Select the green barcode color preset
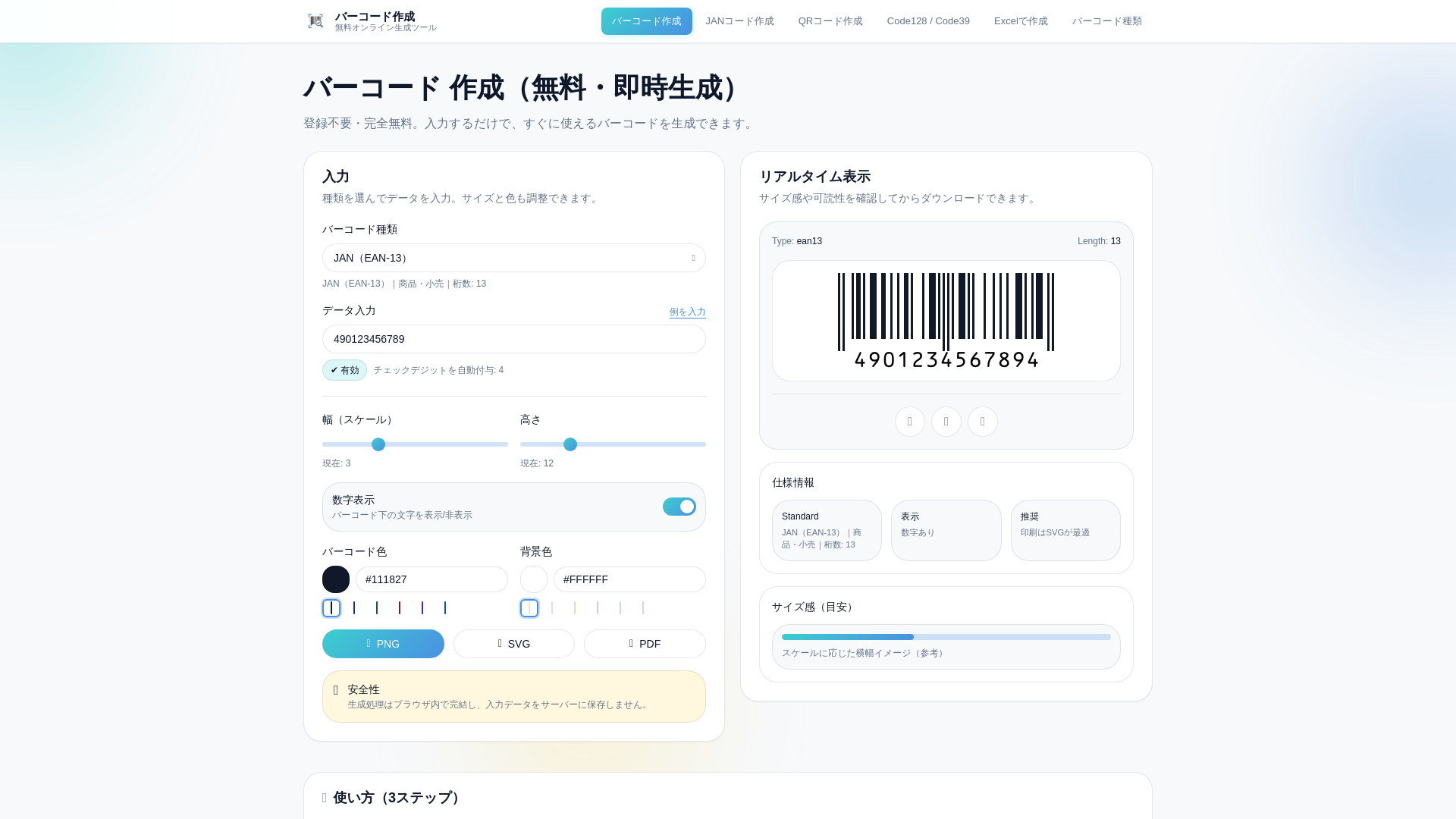 [x=377, y=608]
